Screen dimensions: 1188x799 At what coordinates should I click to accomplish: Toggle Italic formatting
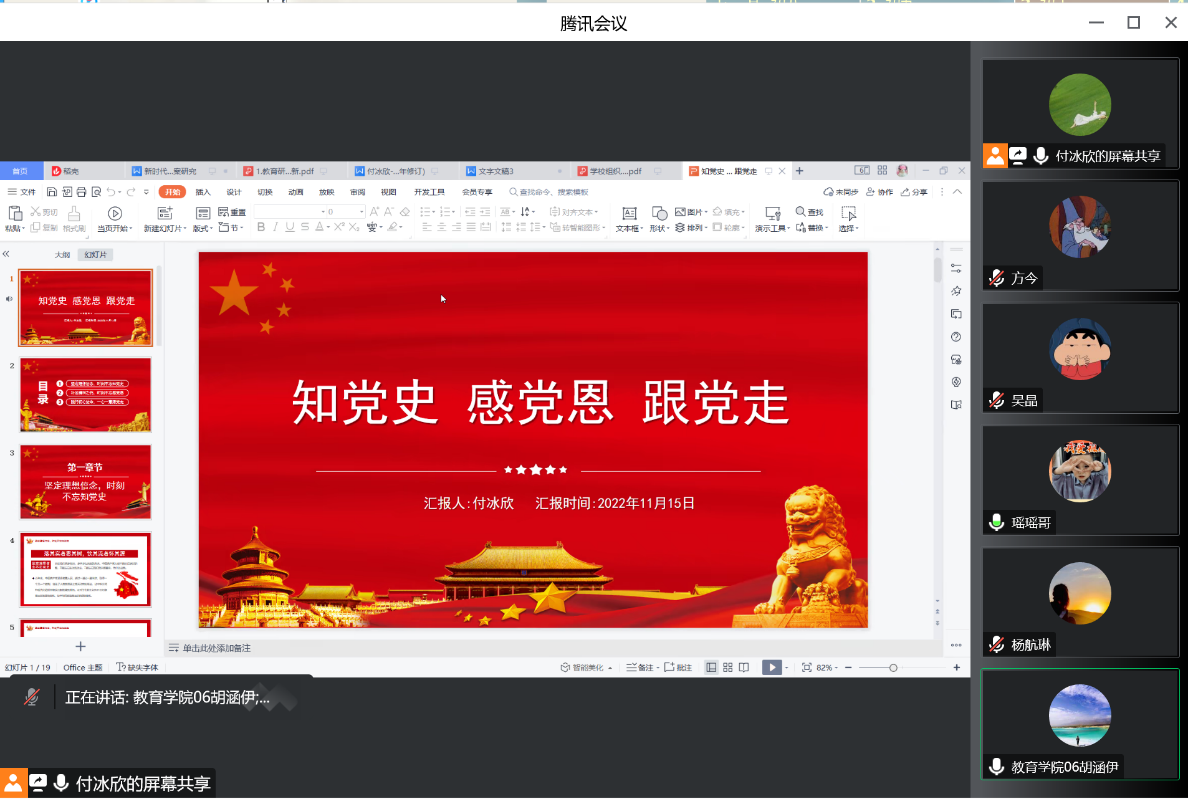click(x=275, y=228)
